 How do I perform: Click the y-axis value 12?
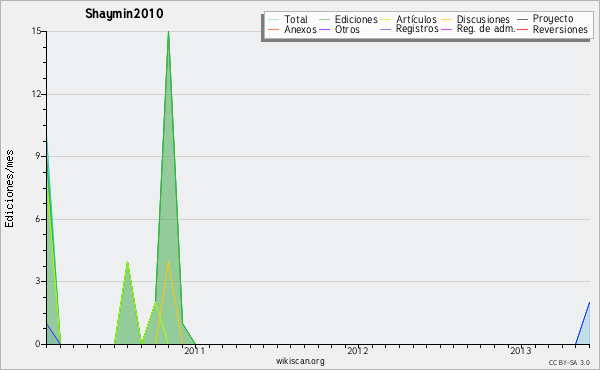(x=36, y=94)
